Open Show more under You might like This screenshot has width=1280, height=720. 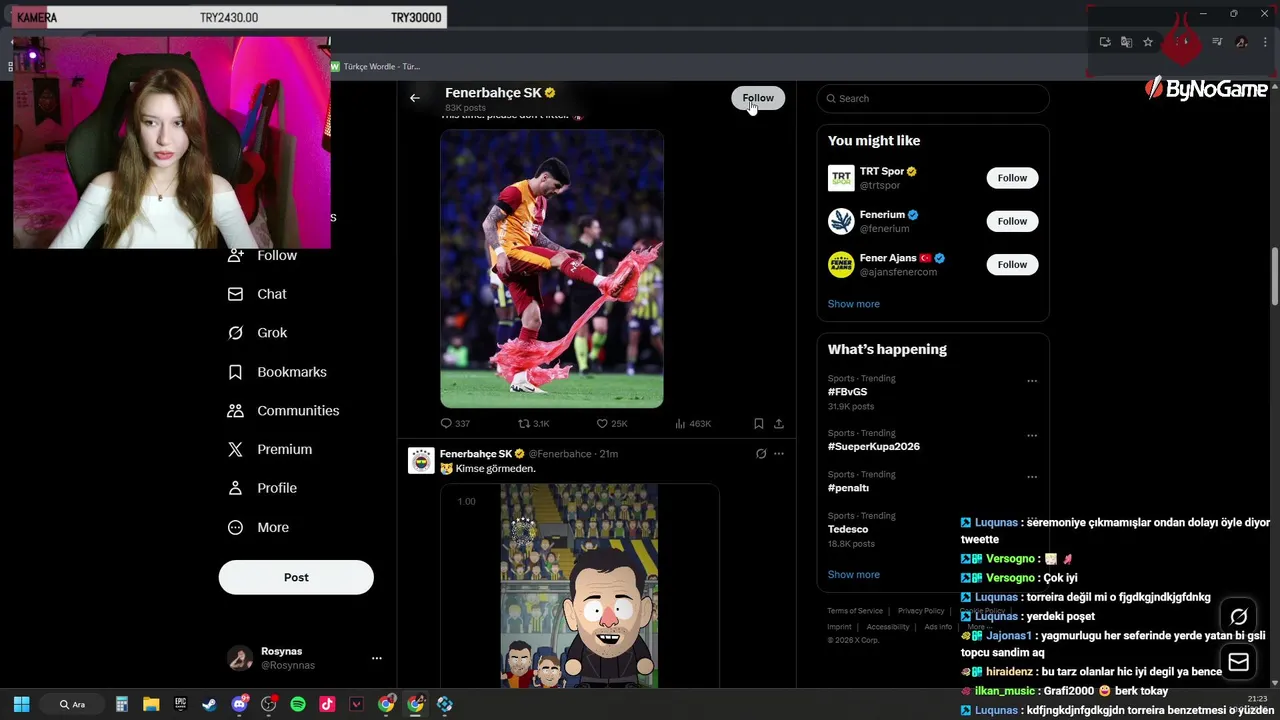(x=853, y=304)
